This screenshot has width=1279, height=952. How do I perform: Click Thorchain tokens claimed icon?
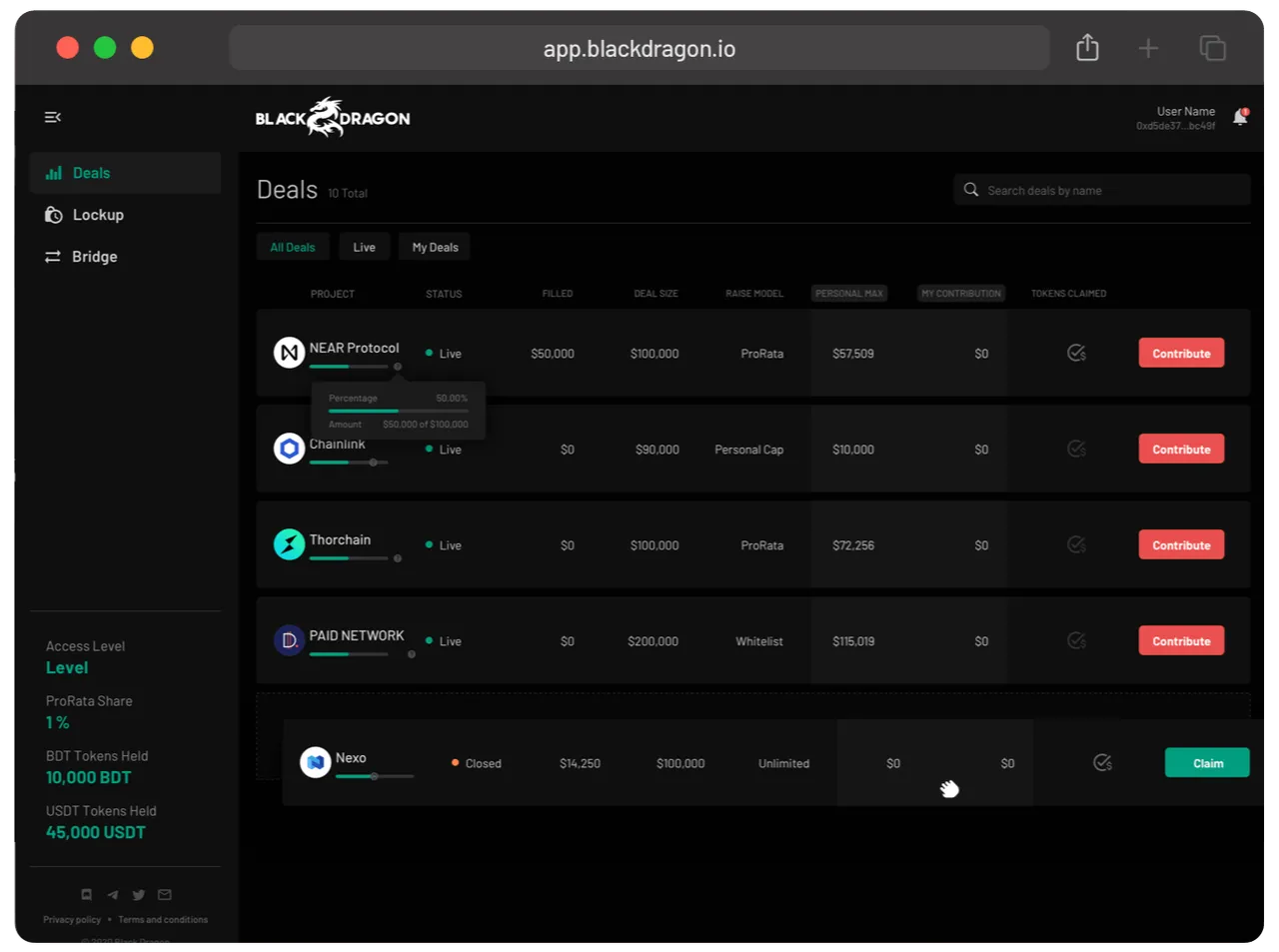pyautogui.click(x=1076, y=544)
